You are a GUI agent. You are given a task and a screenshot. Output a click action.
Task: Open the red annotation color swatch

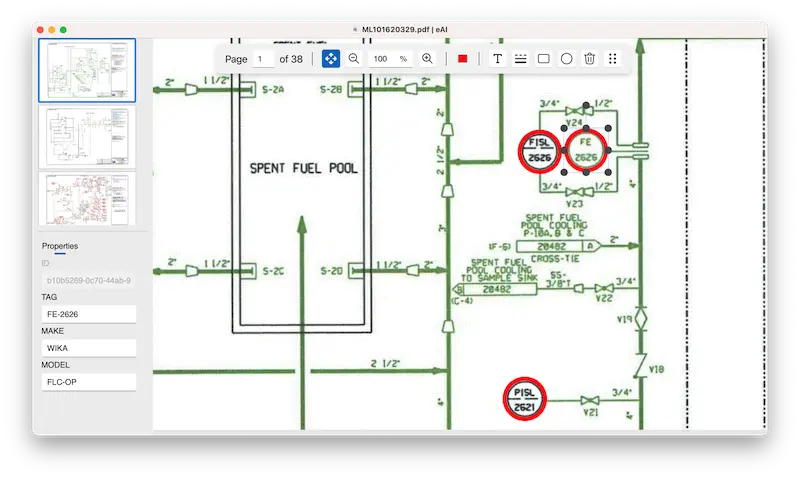(462, 59)
